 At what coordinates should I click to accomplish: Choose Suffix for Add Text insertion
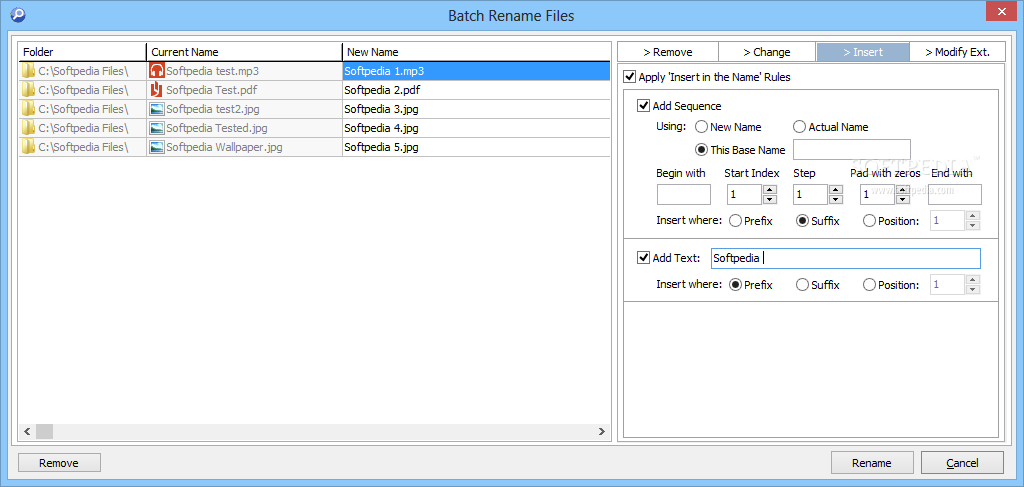click(x=803, y=285)
